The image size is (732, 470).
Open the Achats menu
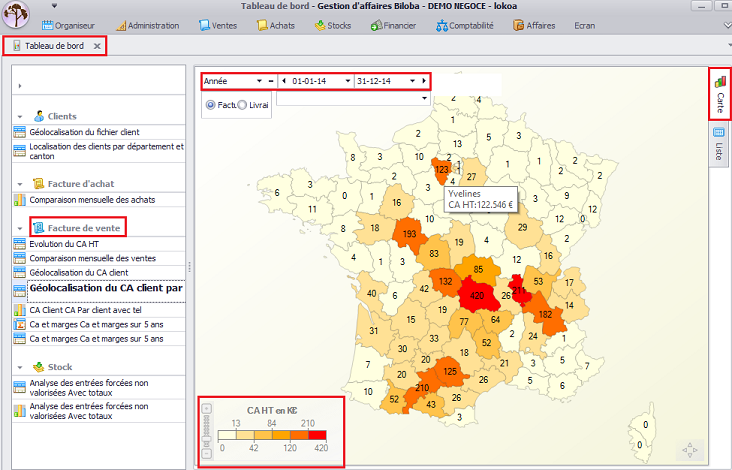coord(276,26)
